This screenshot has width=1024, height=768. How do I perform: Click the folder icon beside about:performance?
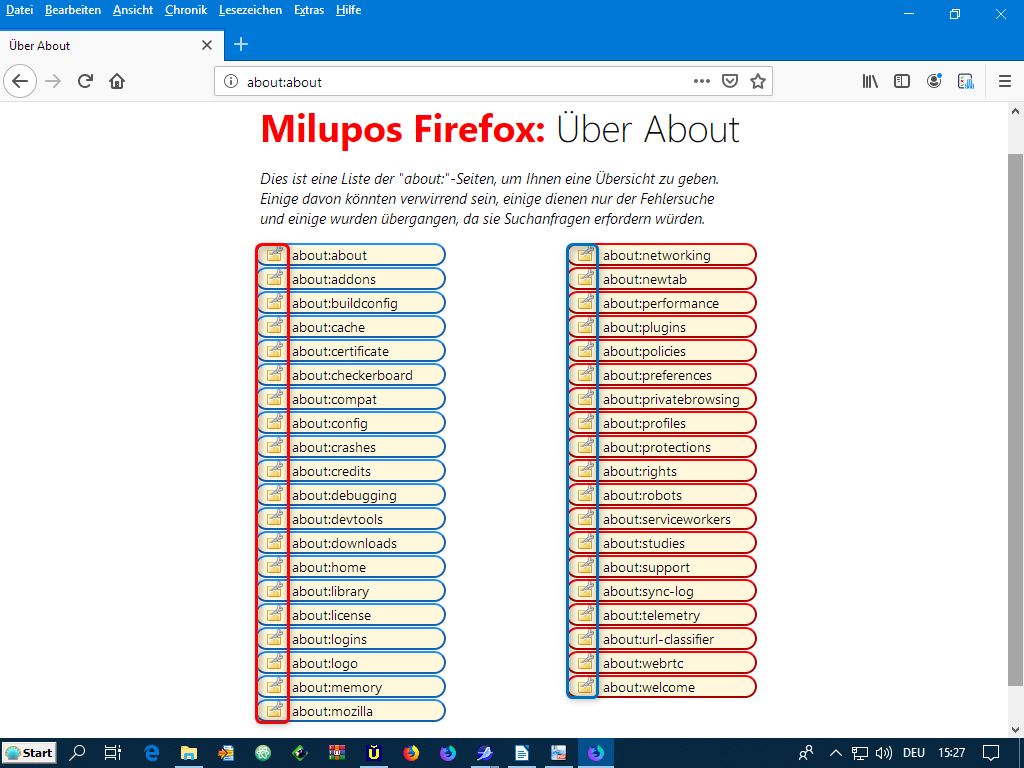click(585, 302)
